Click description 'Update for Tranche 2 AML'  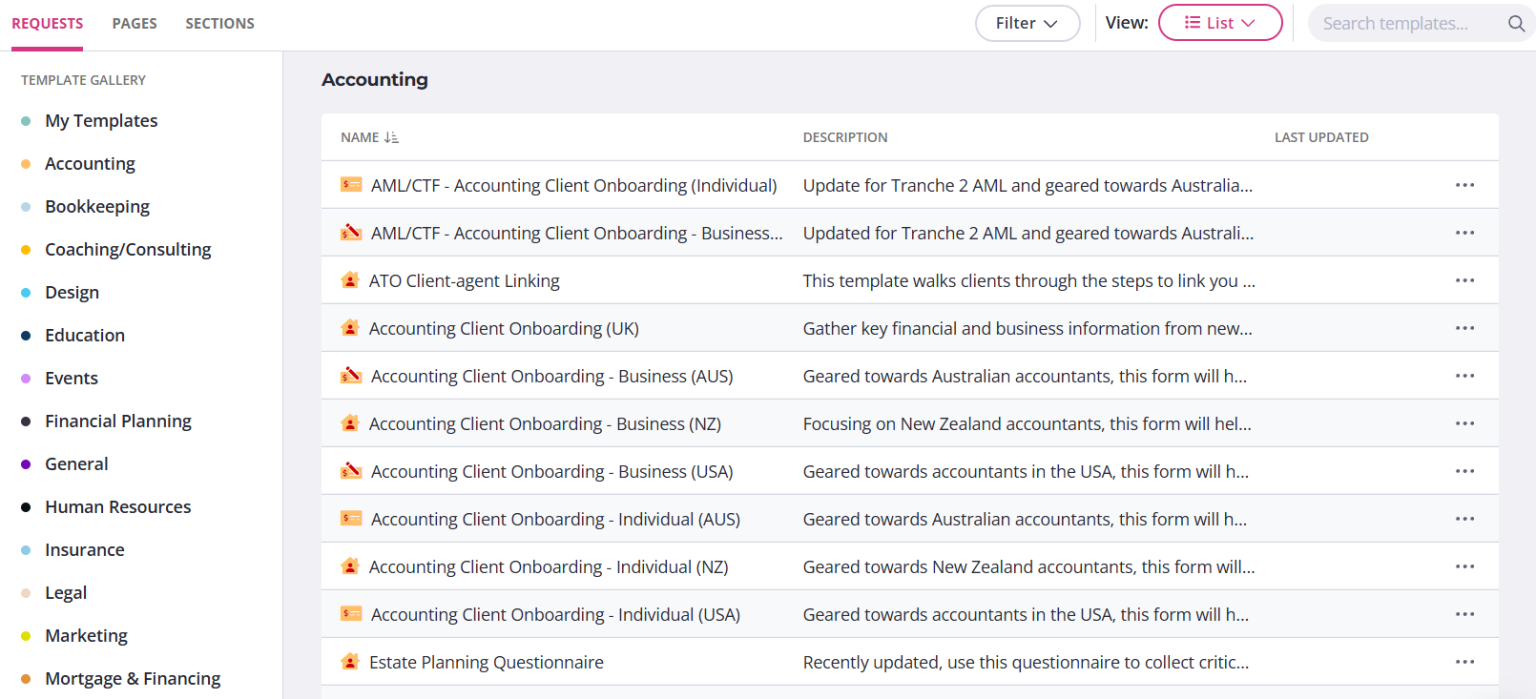1027,185
